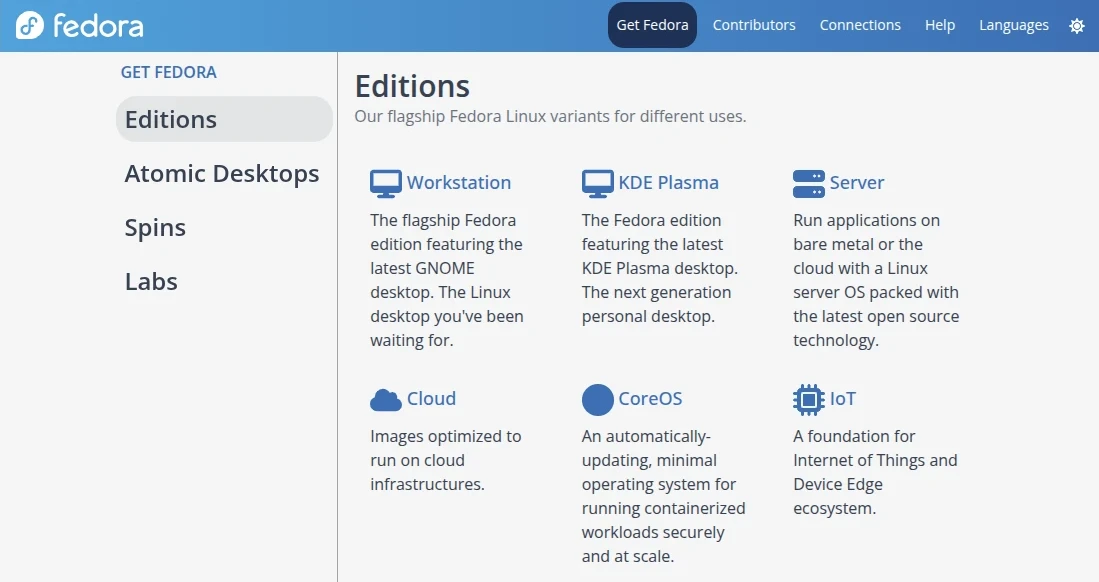Open the Languages dropdown
Screen dimensions: 1099x582
1013,25
